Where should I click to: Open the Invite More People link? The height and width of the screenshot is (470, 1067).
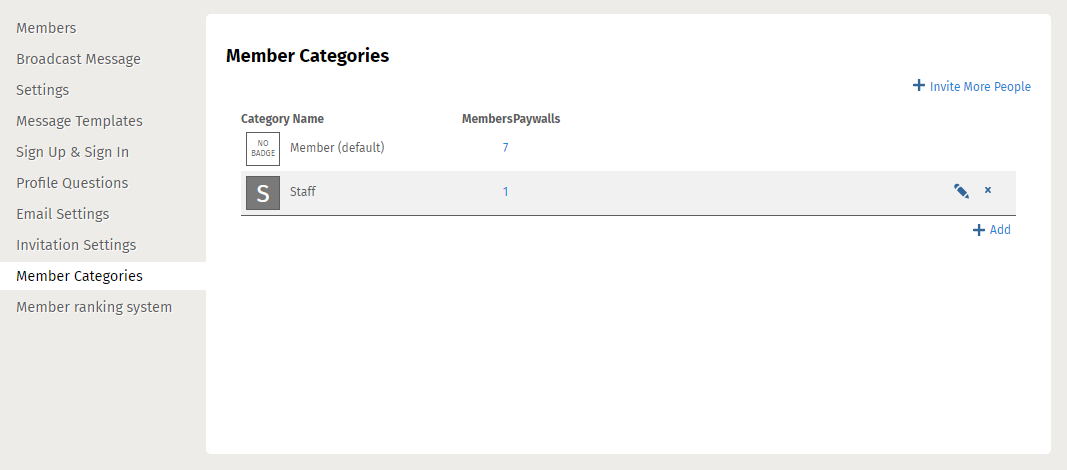(980, 86)
